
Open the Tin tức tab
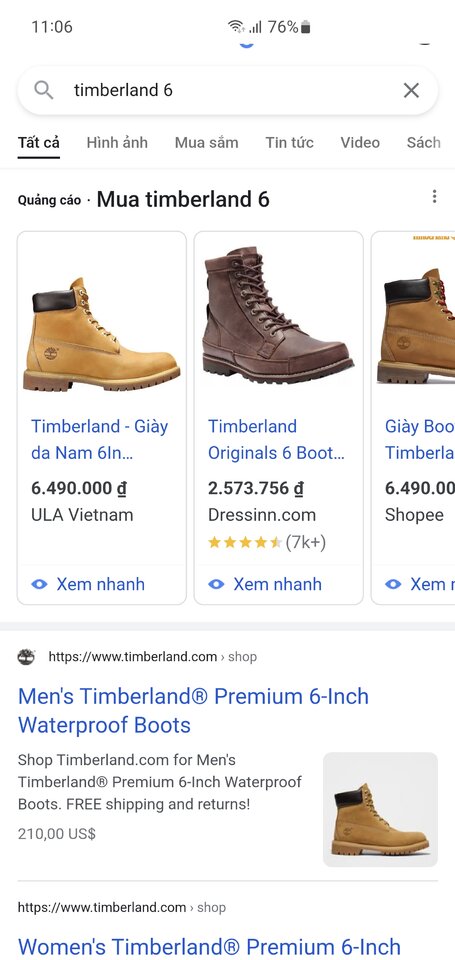[x=290, y=143]
